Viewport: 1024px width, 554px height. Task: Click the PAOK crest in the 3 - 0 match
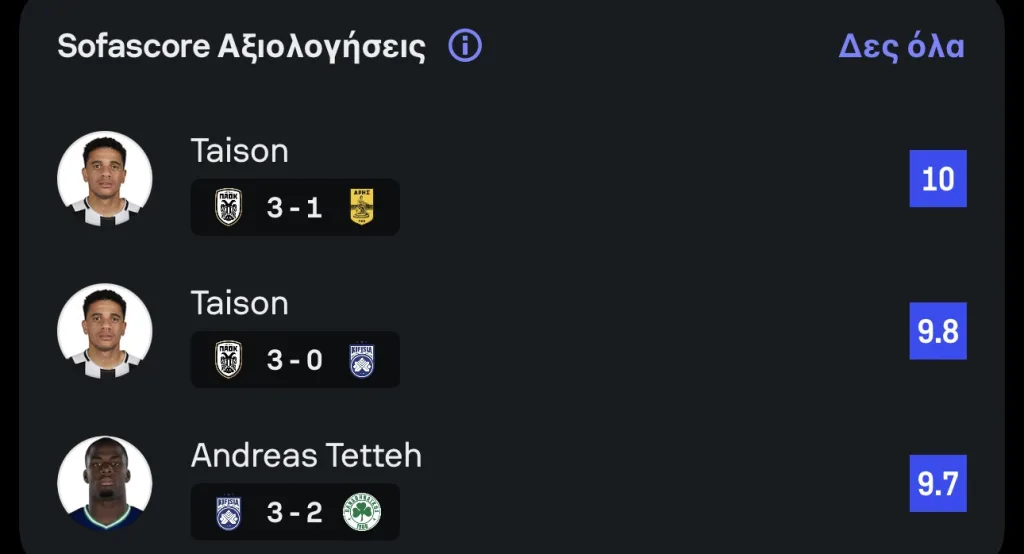229,360
